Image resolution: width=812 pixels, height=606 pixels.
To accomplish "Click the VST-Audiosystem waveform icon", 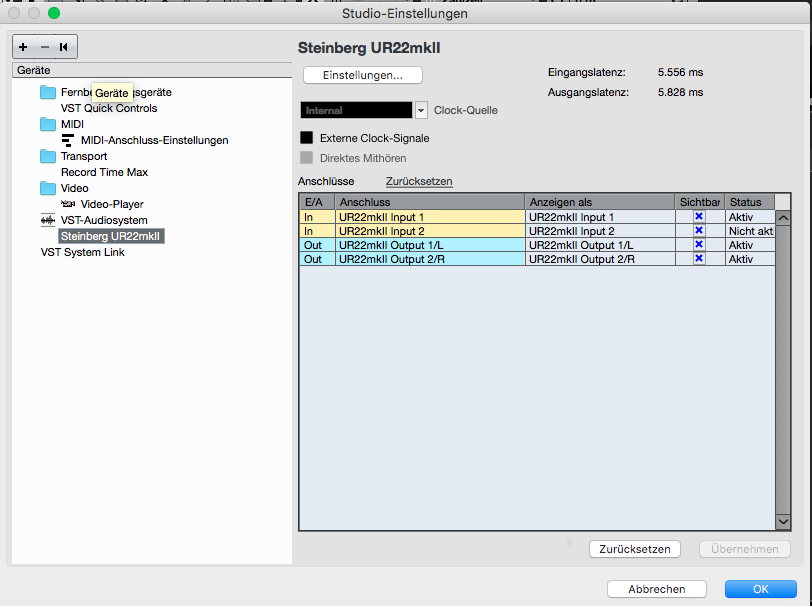I will point(48,220).
